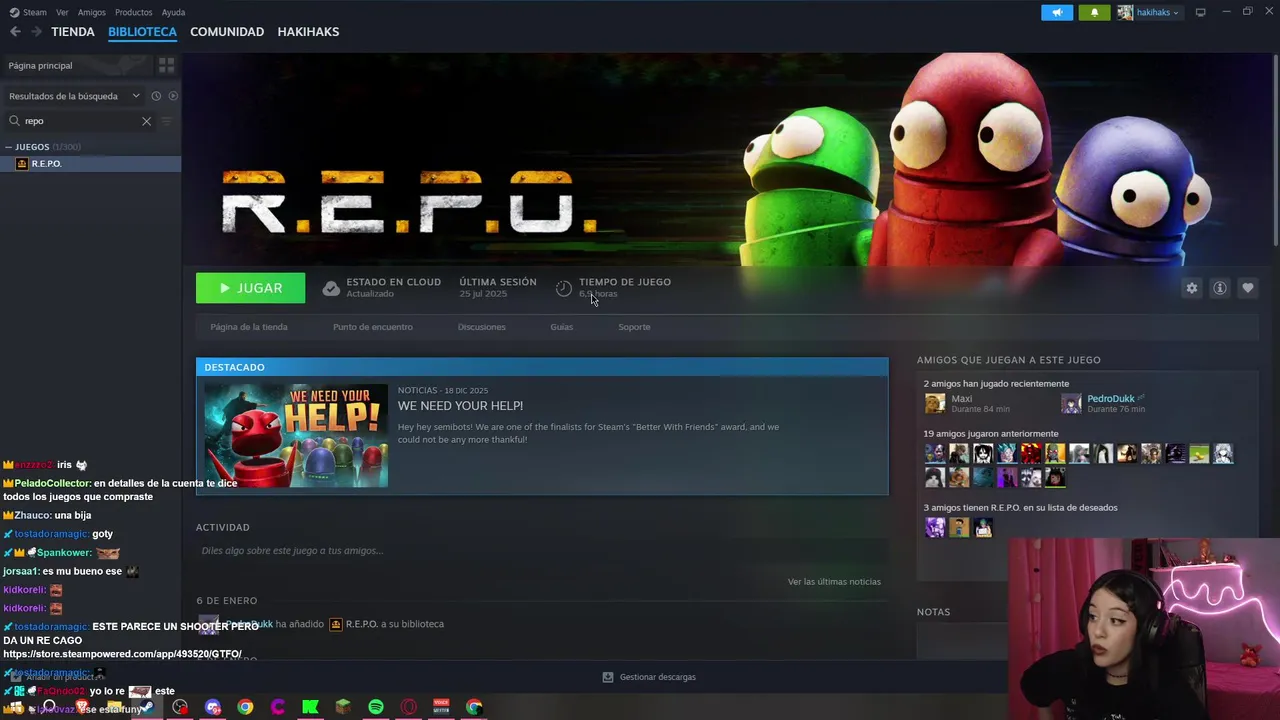The width and height of the screenshot is (1280, 720).
Task: Click the 'Dile algo sobre este juego' activity box
Action: 541,551
